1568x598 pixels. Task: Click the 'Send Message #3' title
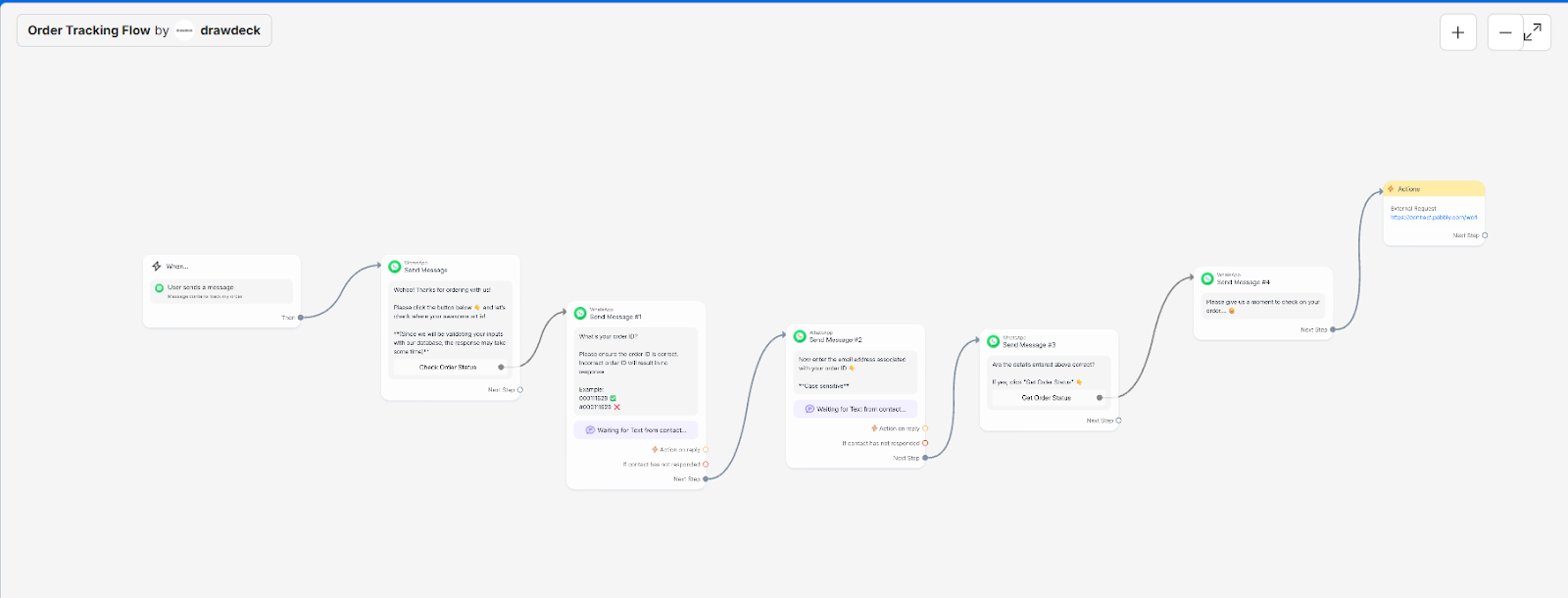[x=1029, y=345]
